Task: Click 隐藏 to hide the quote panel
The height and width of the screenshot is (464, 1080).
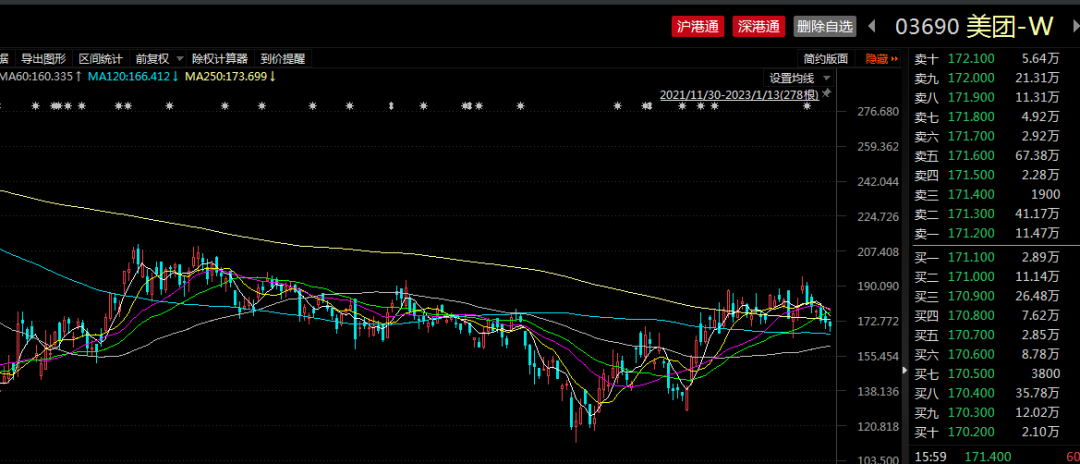Action: [x=882, y=59]
